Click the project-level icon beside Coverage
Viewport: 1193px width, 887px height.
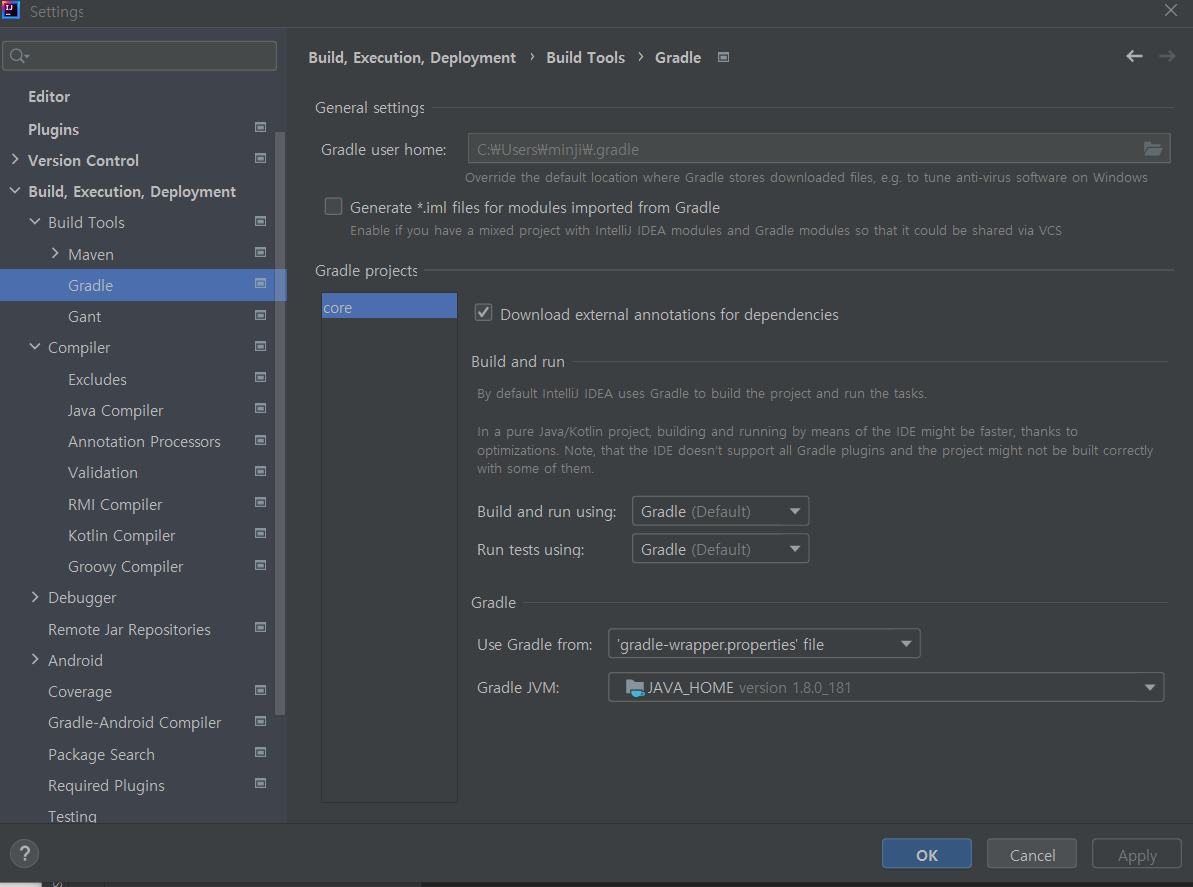click(x=260, y=690)
